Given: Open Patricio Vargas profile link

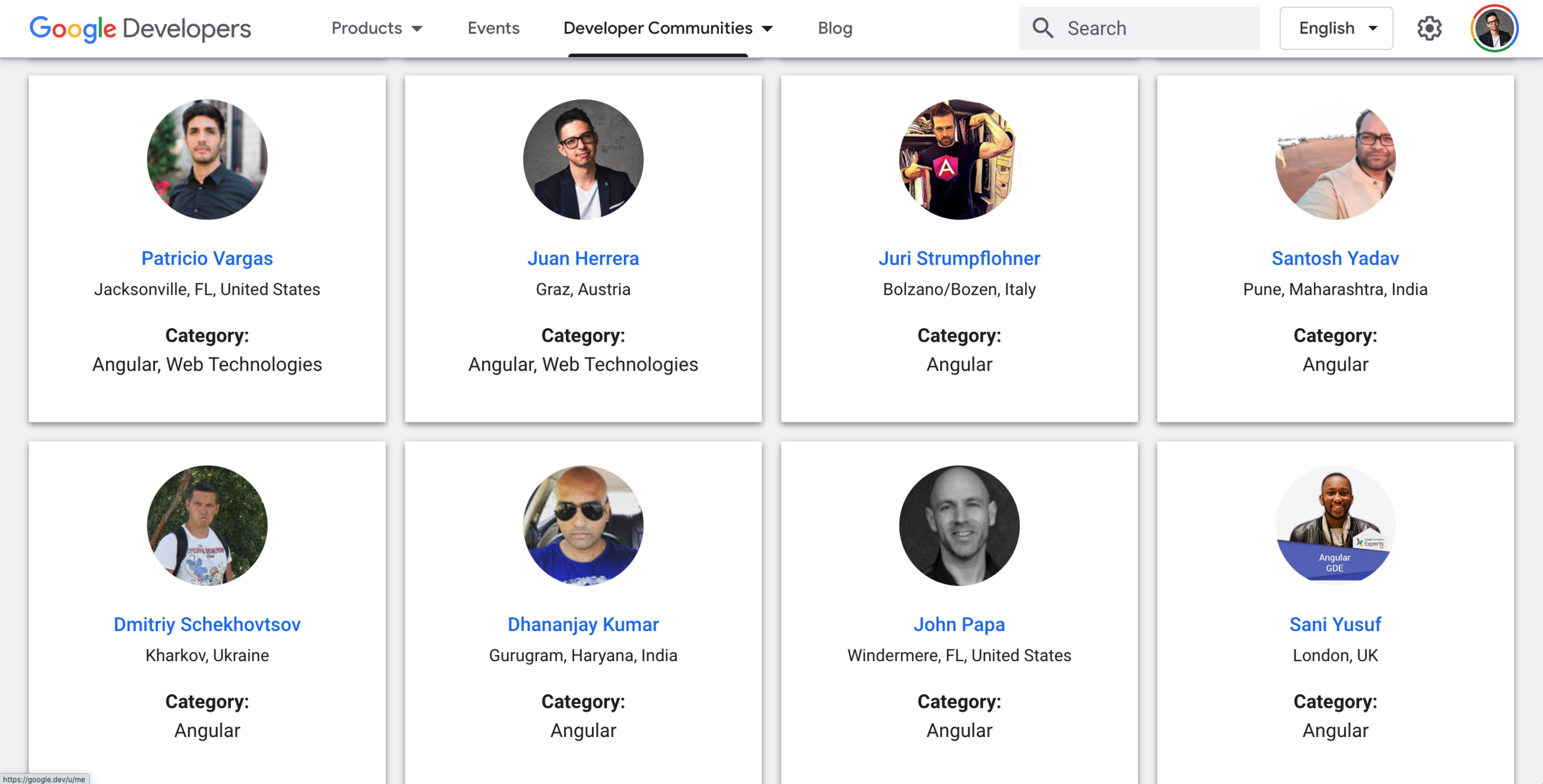Looking at the screenshot, I should pos(207,258).
